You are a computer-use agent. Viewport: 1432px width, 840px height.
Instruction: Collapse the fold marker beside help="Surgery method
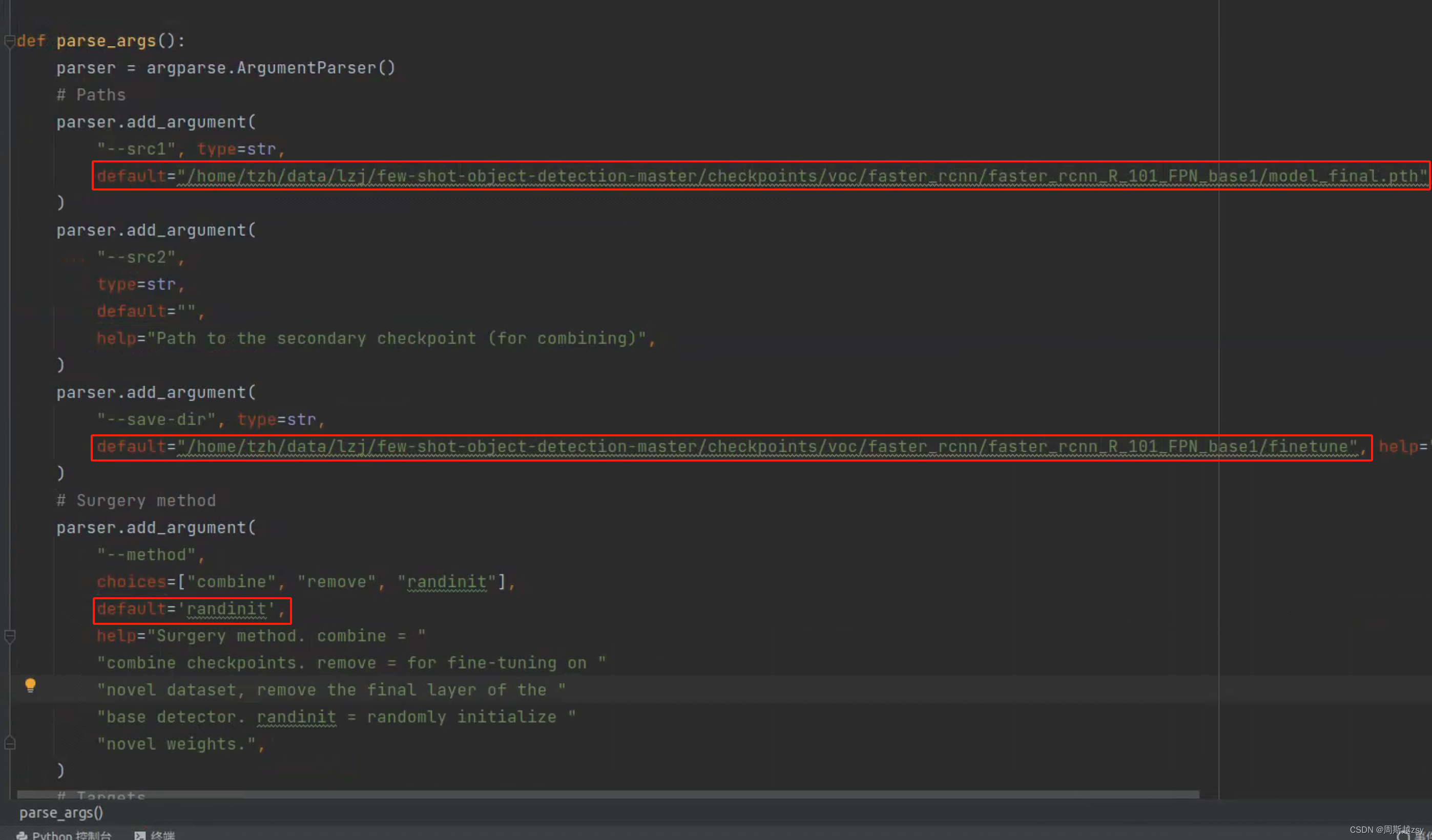coord(10,636)
